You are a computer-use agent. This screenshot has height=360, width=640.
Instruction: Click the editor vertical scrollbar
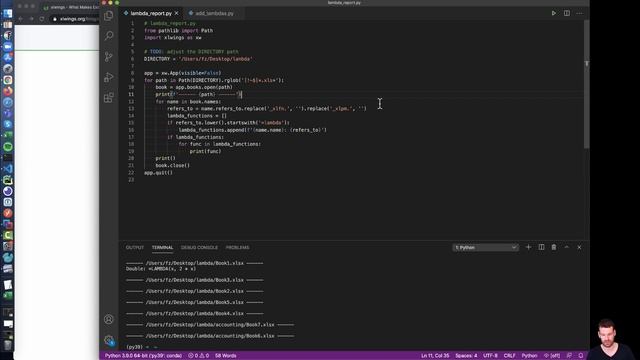[x=587, y=84]
